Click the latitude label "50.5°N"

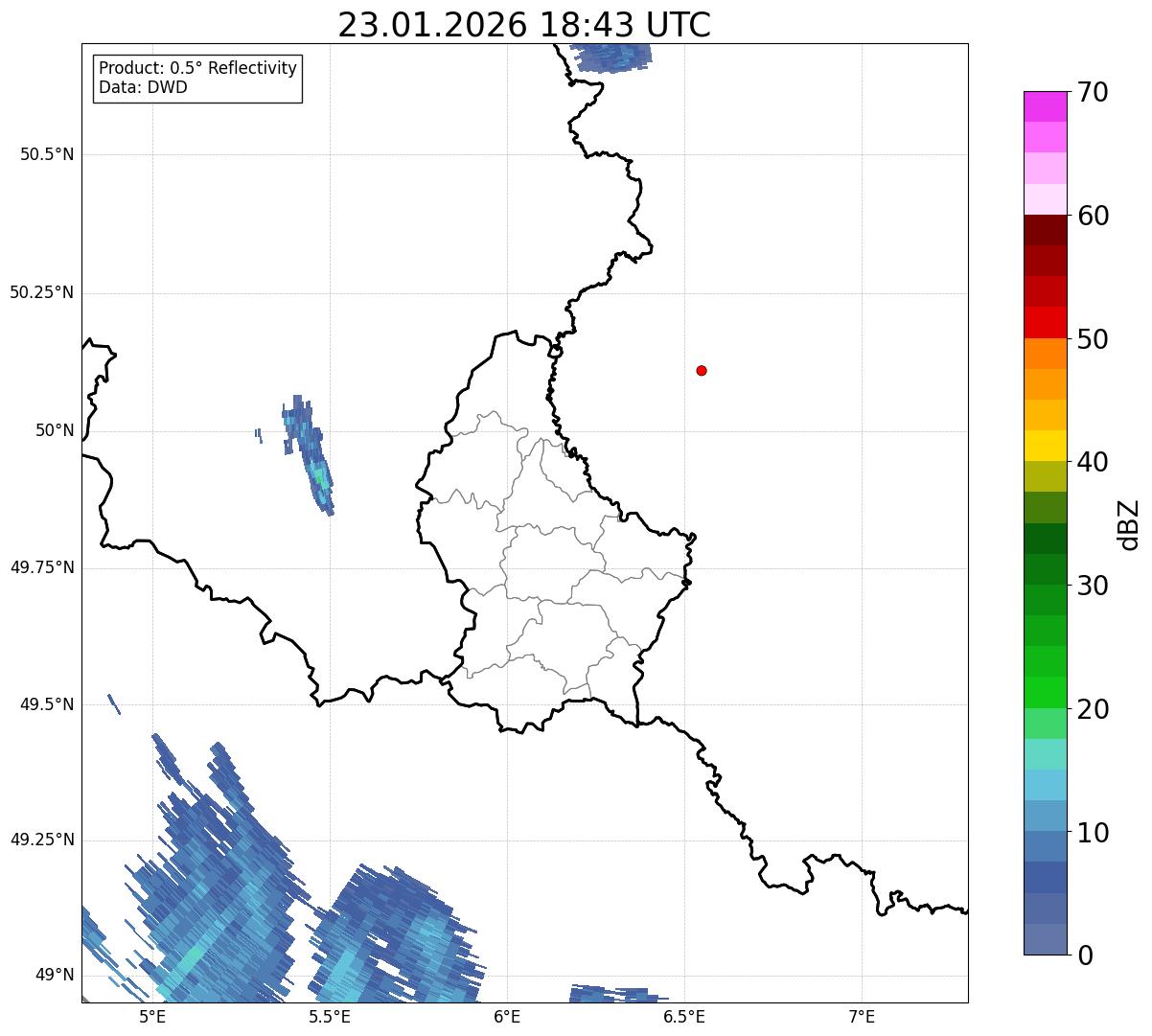click(x=47, y=154)
